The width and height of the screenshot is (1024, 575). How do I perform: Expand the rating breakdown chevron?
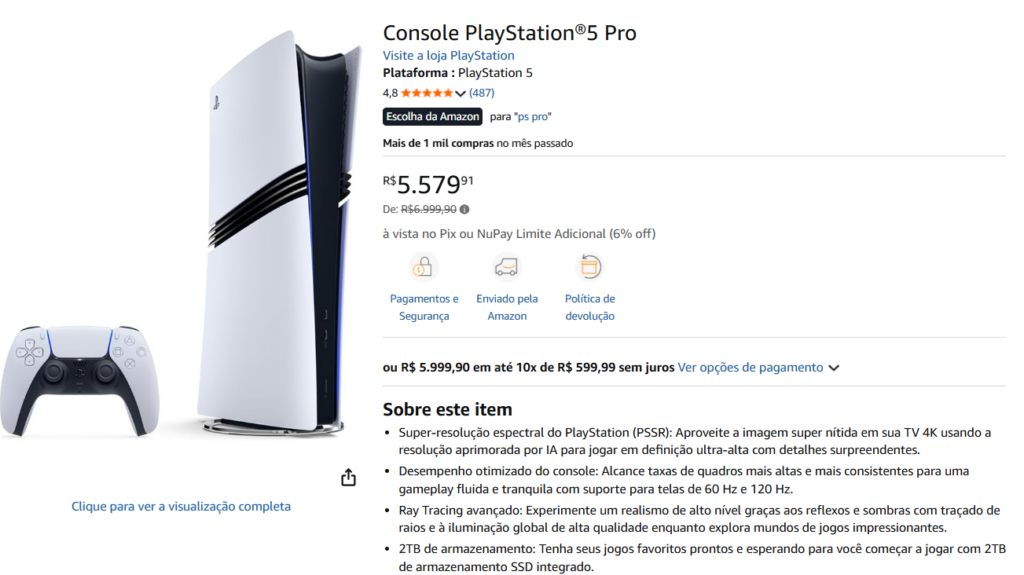[x=460, y=94]
